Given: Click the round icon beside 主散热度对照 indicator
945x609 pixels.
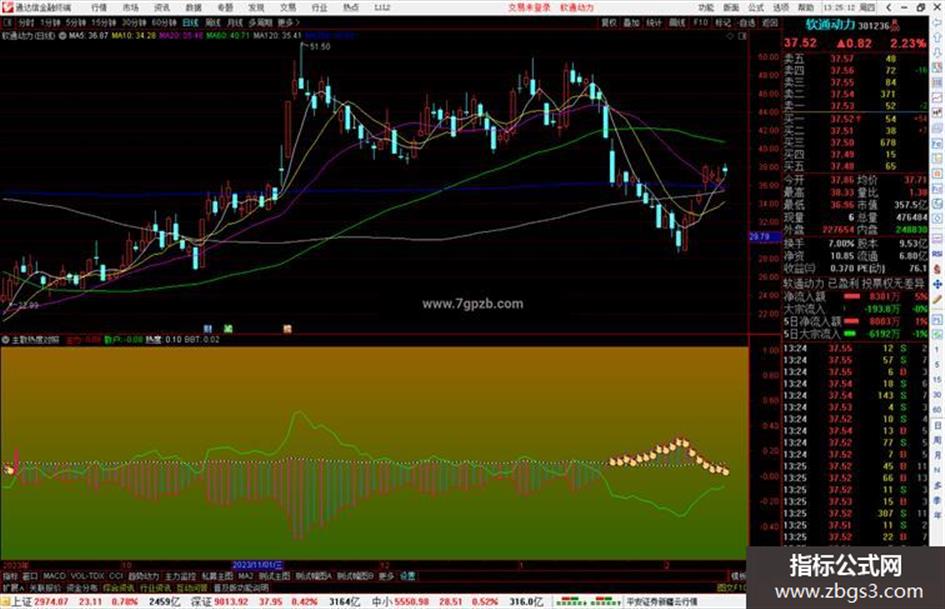Looking at the screenshot, I should point(5,339).
